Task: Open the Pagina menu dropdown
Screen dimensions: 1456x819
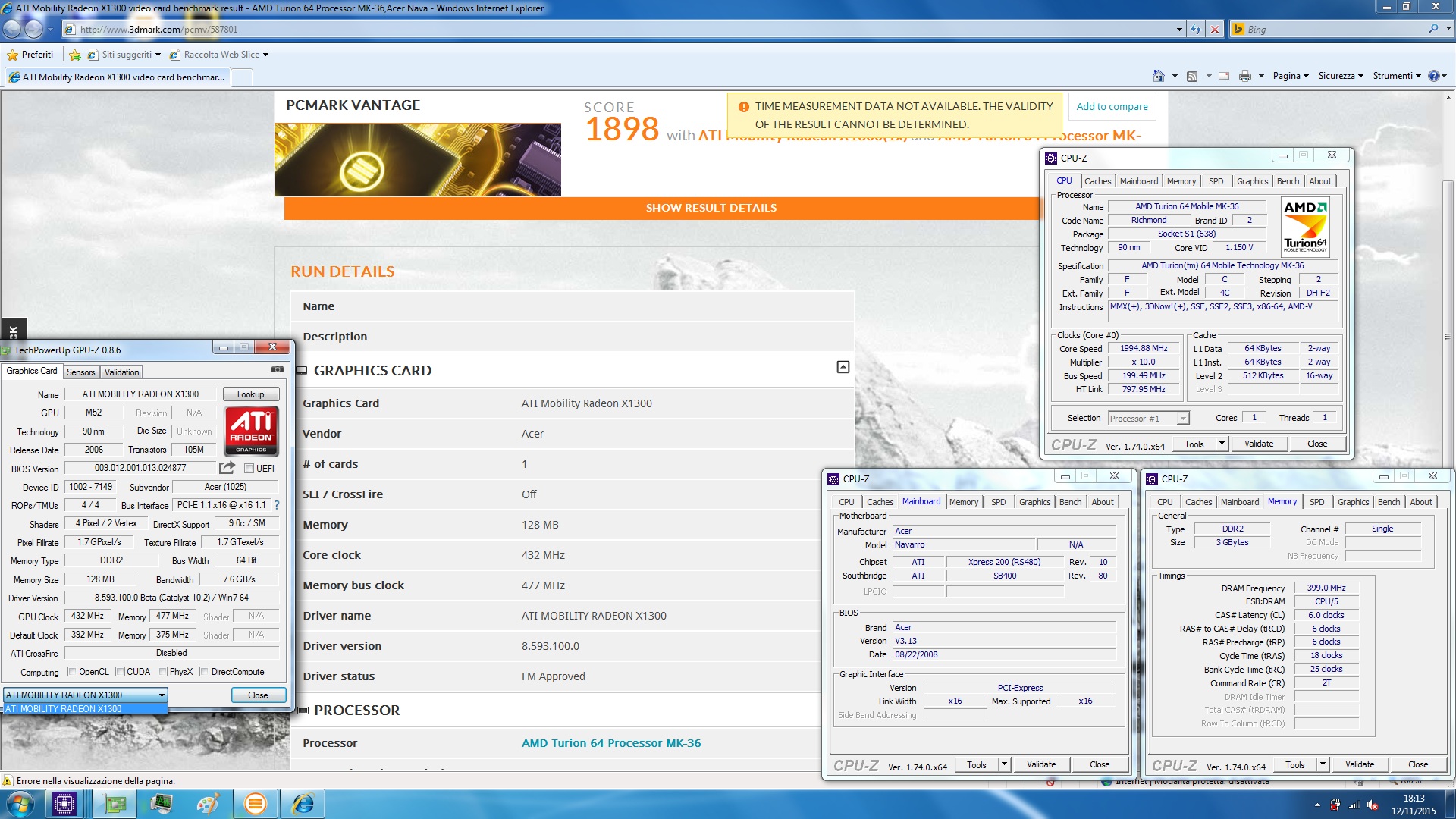Action: point(1291,76)
